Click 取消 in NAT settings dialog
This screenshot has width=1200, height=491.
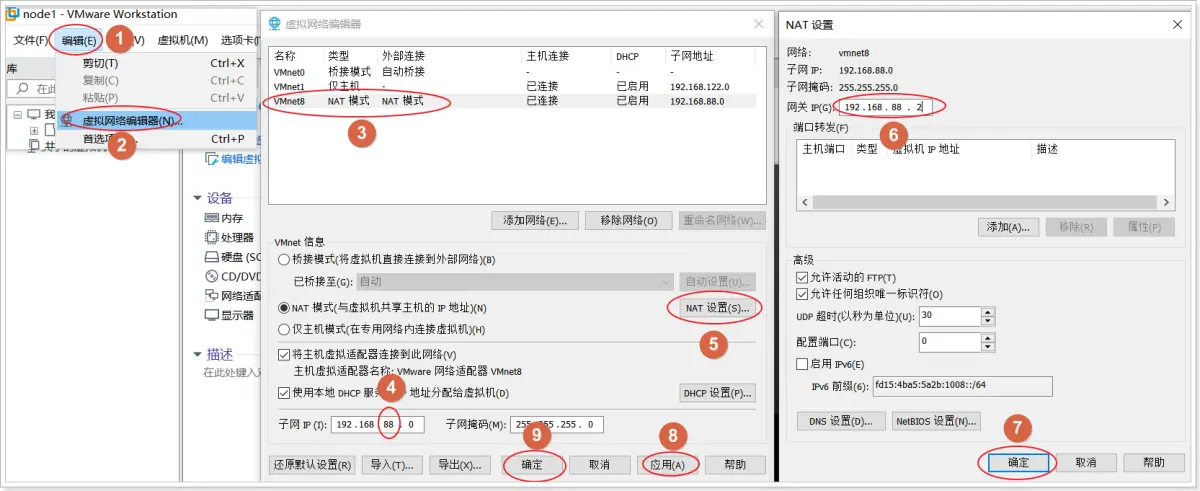pos(1086,463)
